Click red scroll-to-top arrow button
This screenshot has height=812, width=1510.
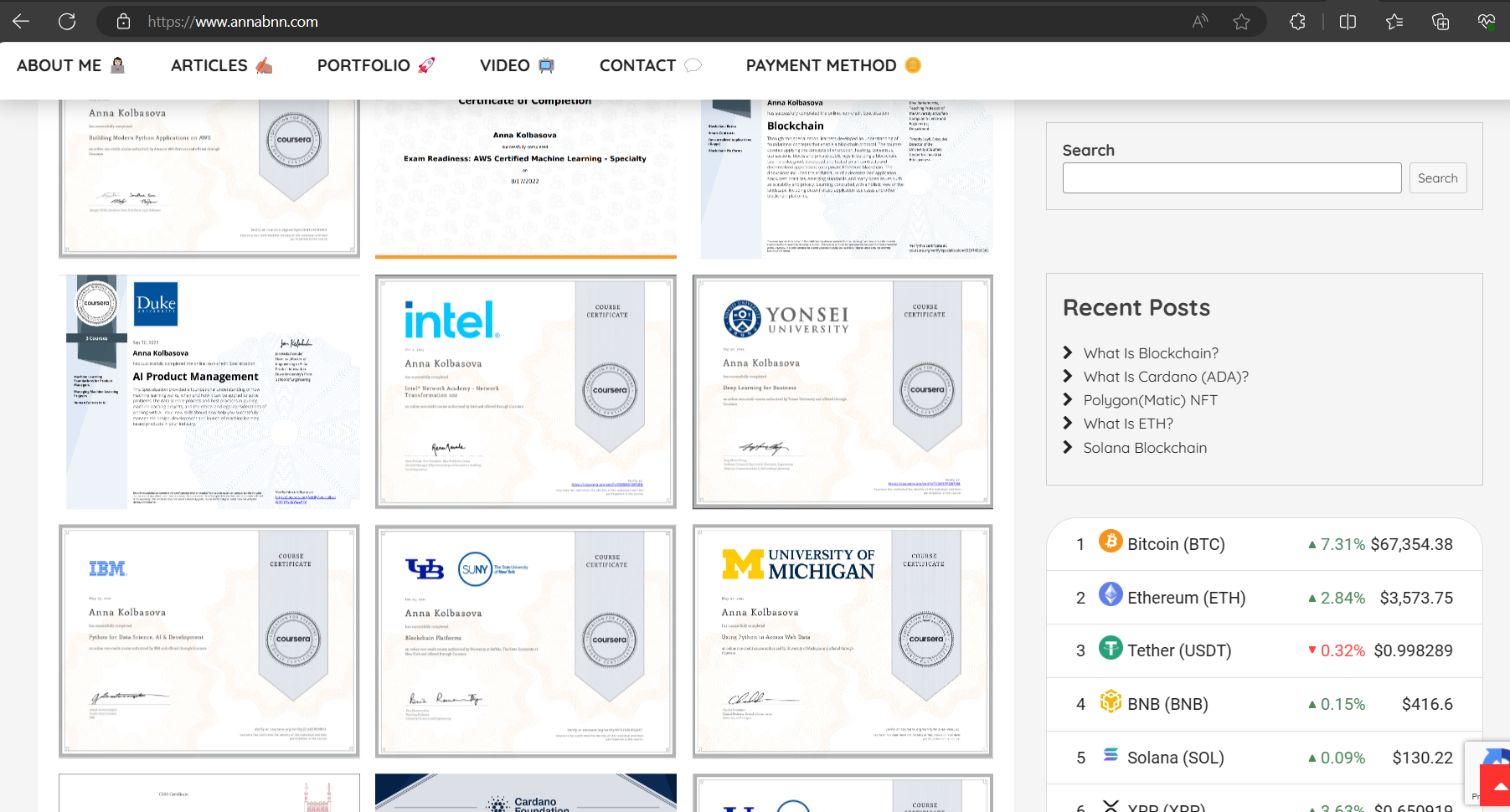pyautogui.click(x=1495, y=785)
